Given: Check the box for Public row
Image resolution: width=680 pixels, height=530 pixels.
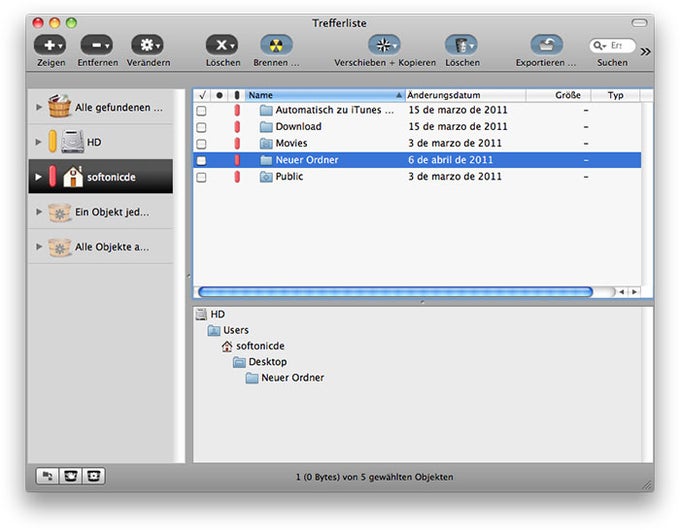Looking at the screenshot, I should 201,177.
